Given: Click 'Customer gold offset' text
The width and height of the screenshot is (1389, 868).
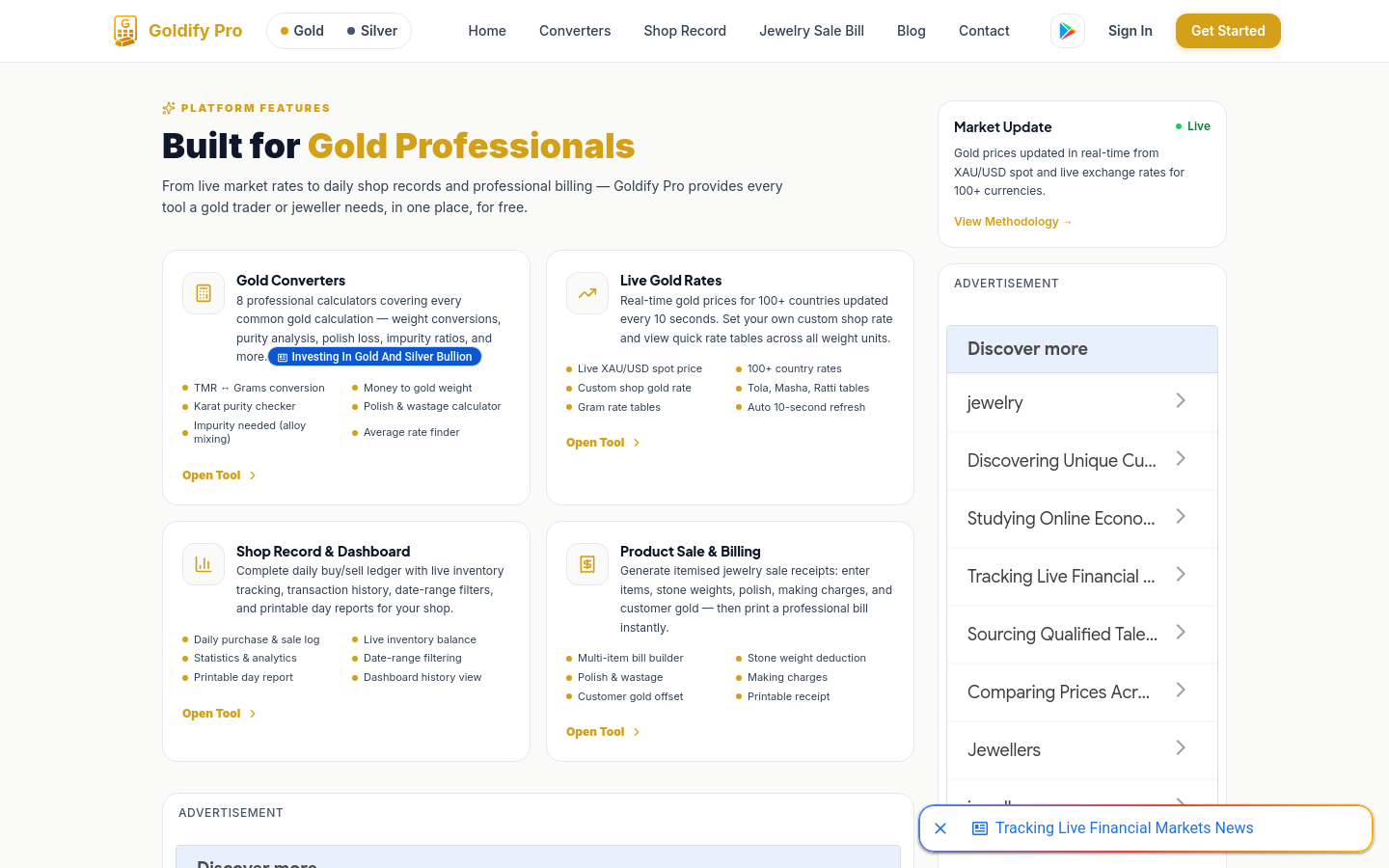Looking at the screenshot, I should (630, 697).
